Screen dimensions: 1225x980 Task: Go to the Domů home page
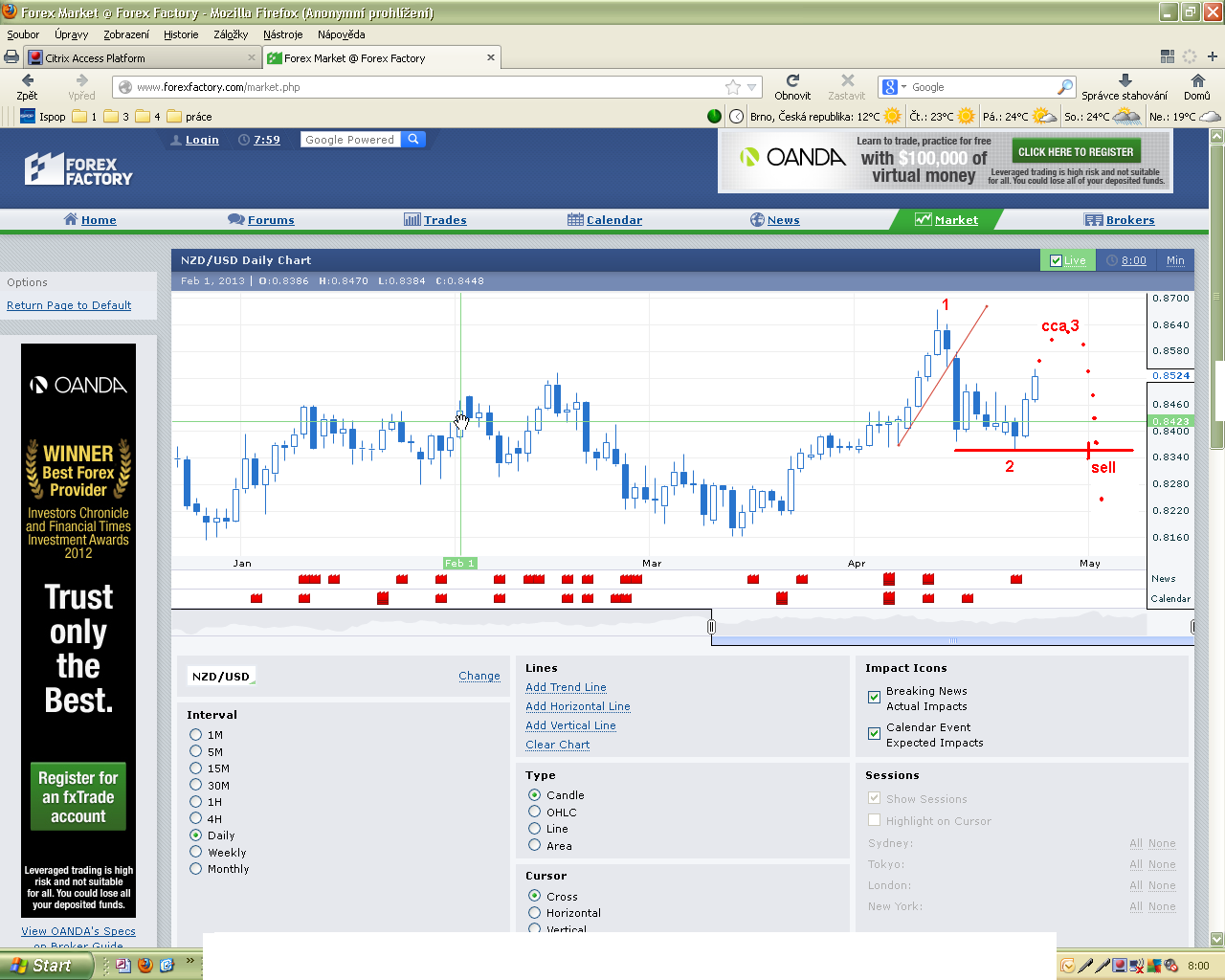[x=1197, y=87]
